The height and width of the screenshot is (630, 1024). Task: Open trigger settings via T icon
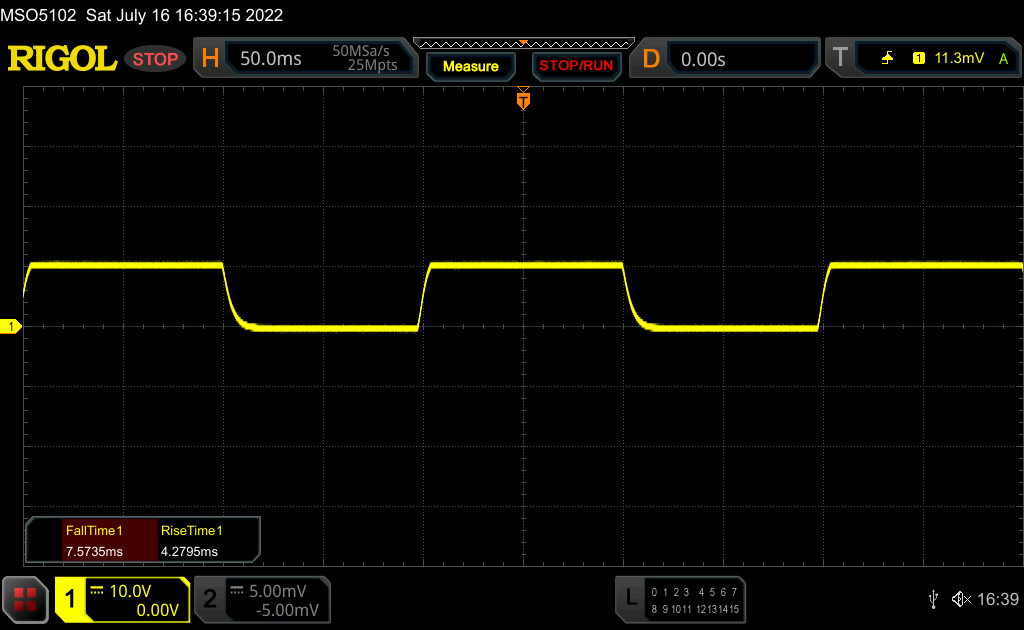click(x=840, y=59)
